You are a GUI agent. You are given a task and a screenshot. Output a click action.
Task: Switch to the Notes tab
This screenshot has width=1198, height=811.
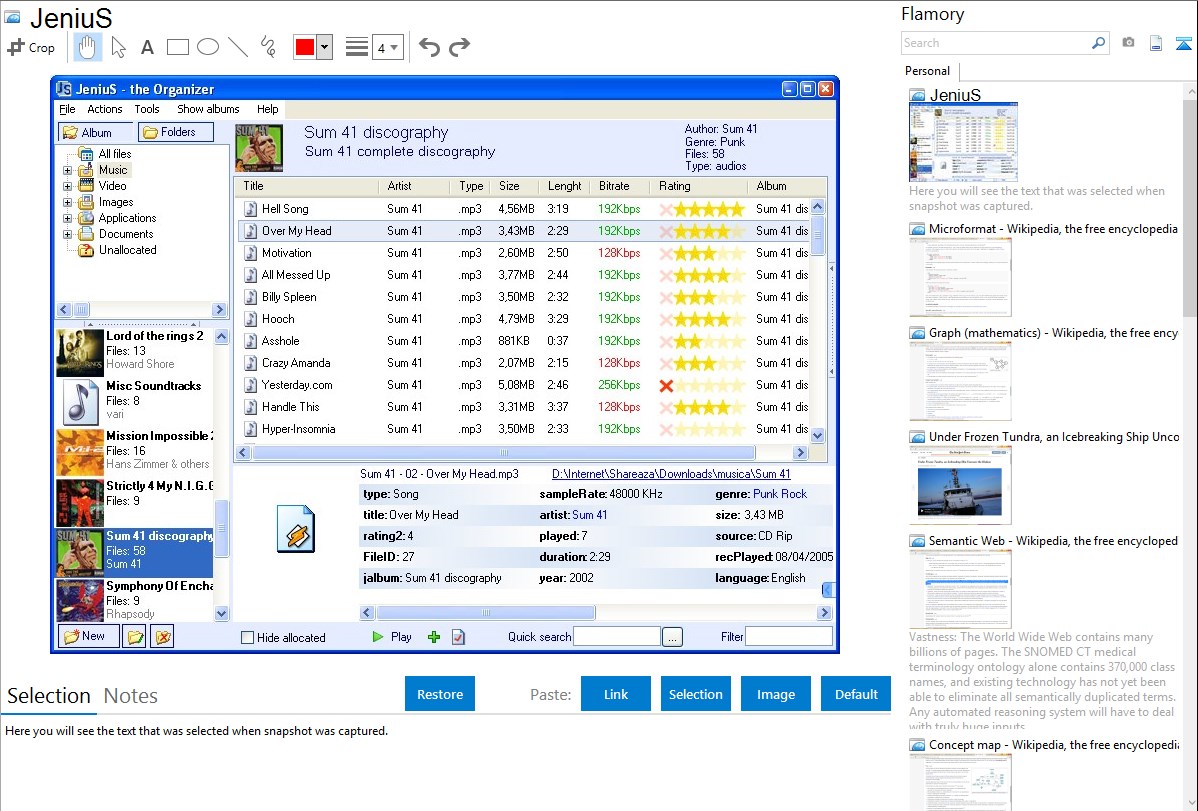(x=131, y=696)
